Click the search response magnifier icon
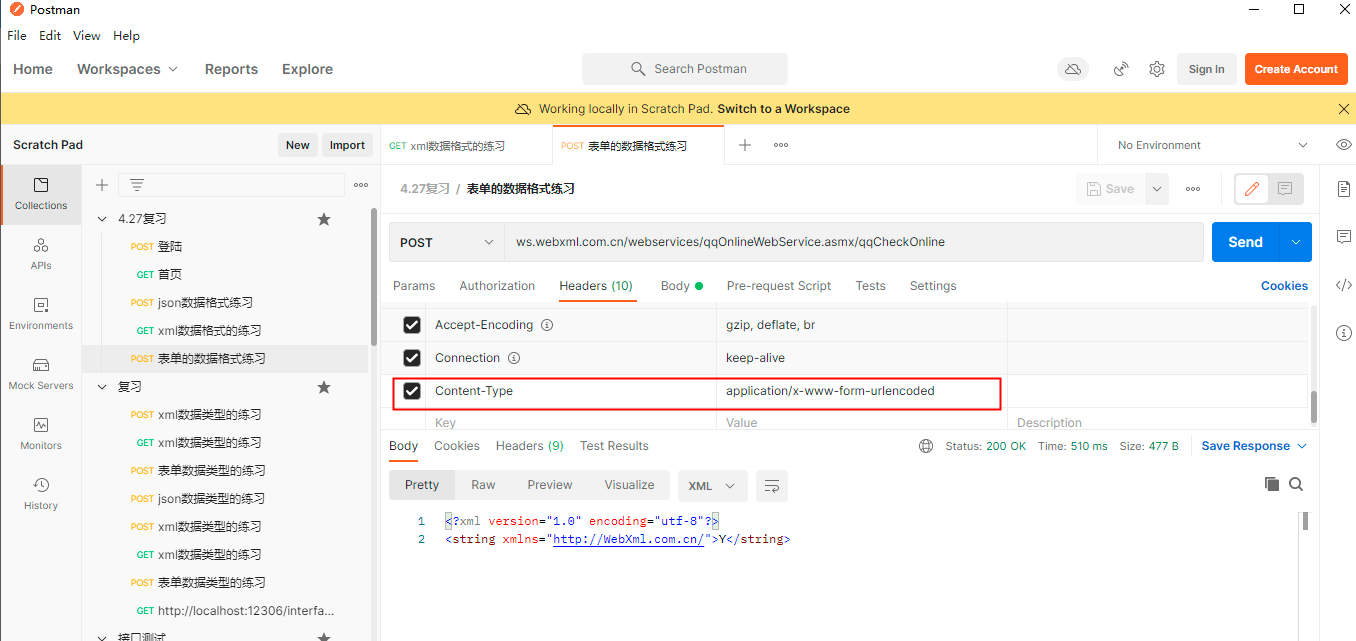Viewport: 1356px width, 641px height. pos(1296,484)
